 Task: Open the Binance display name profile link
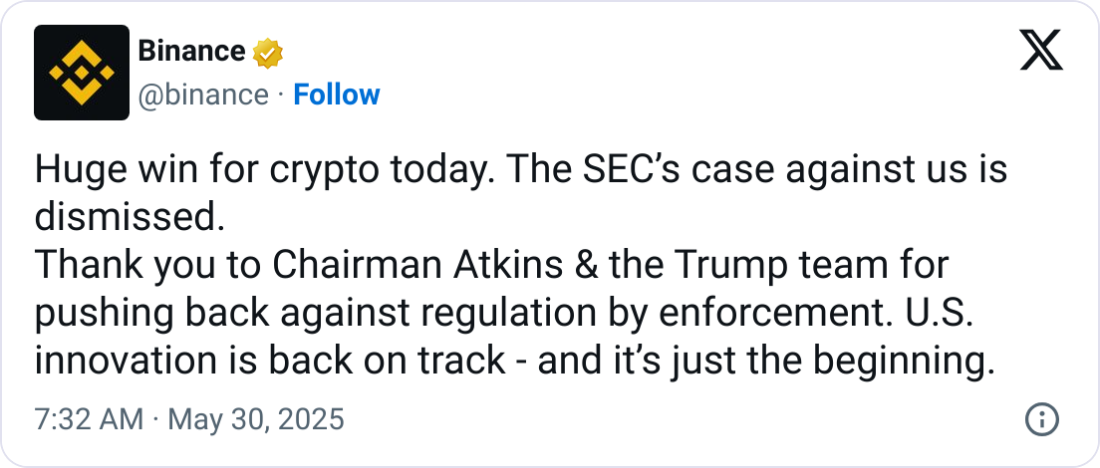tap(191, 51)
